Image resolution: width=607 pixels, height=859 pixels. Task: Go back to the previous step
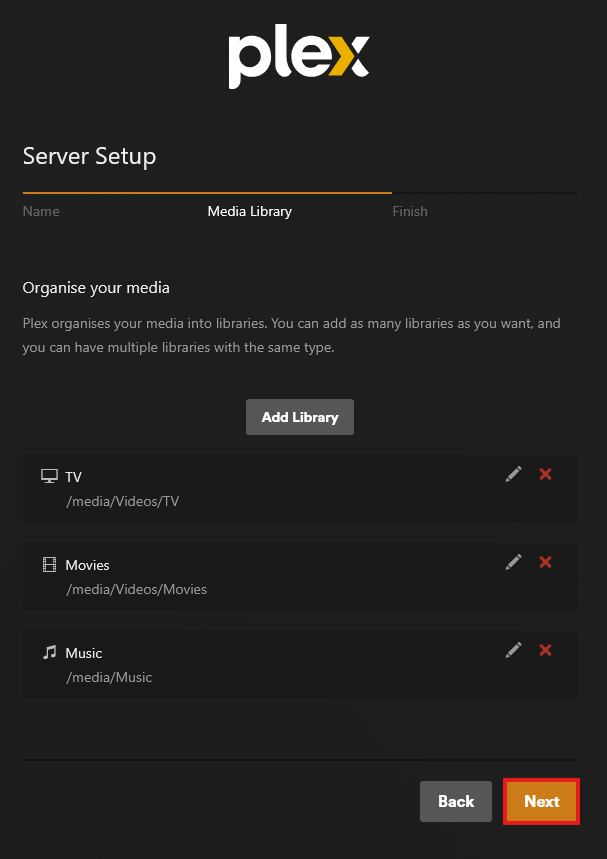click(x=456, y=801)
